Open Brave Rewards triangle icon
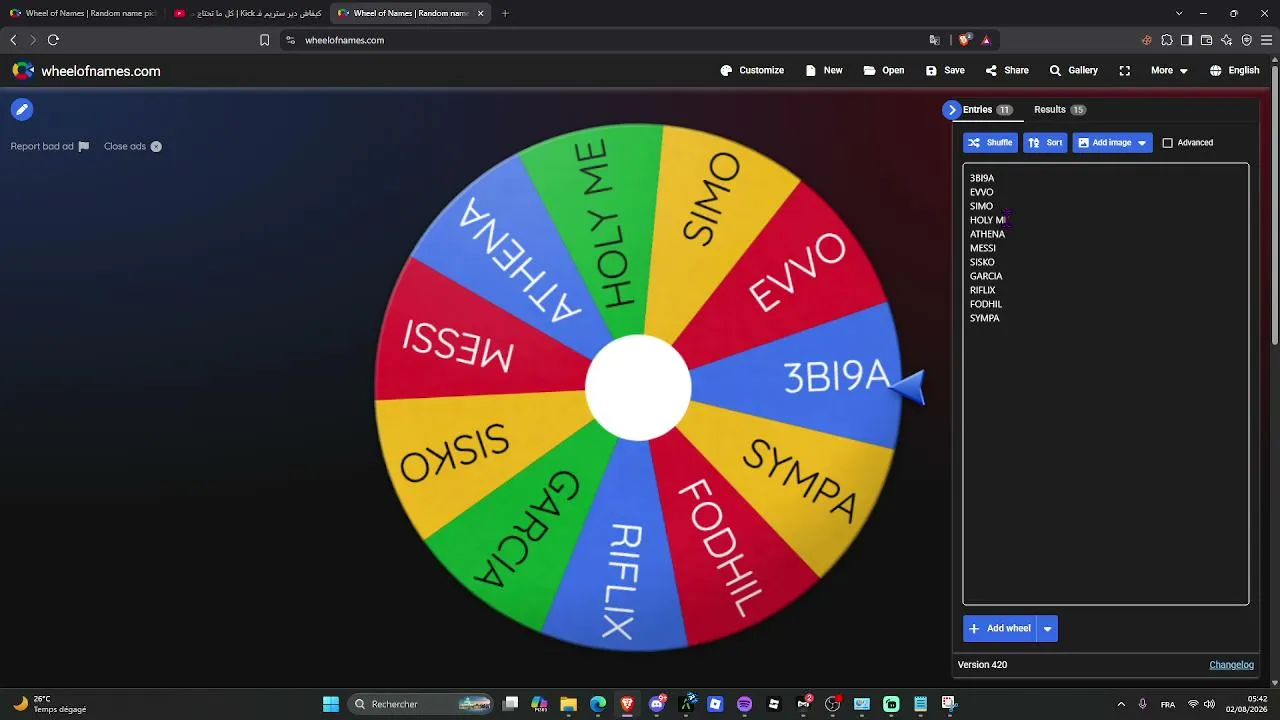The width and height of the screenshot is (1280, 720). [x=986, y=40]
